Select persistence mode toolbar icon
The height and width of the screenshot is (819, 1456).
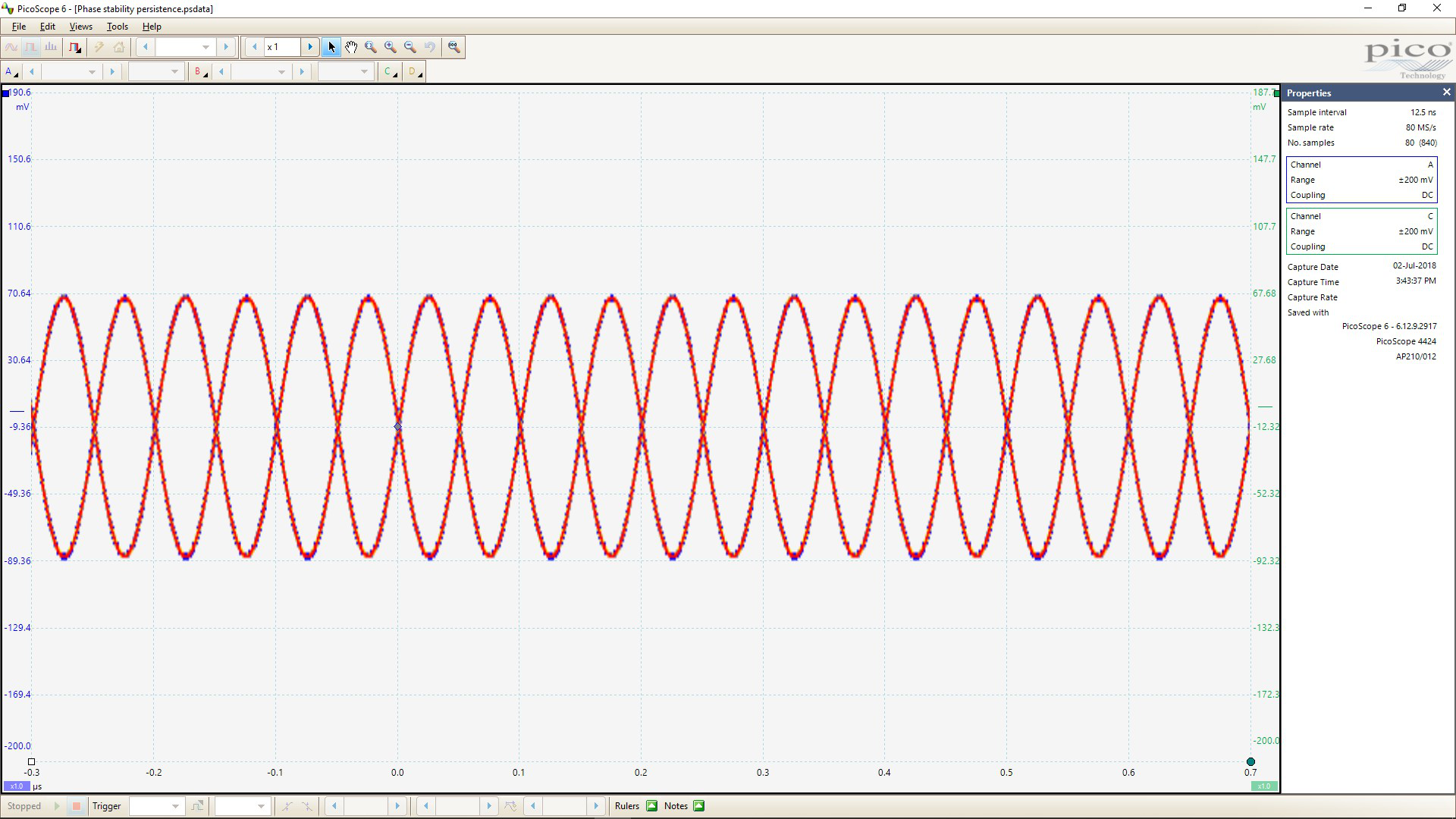pyautogui.click(x=31, y=47)
